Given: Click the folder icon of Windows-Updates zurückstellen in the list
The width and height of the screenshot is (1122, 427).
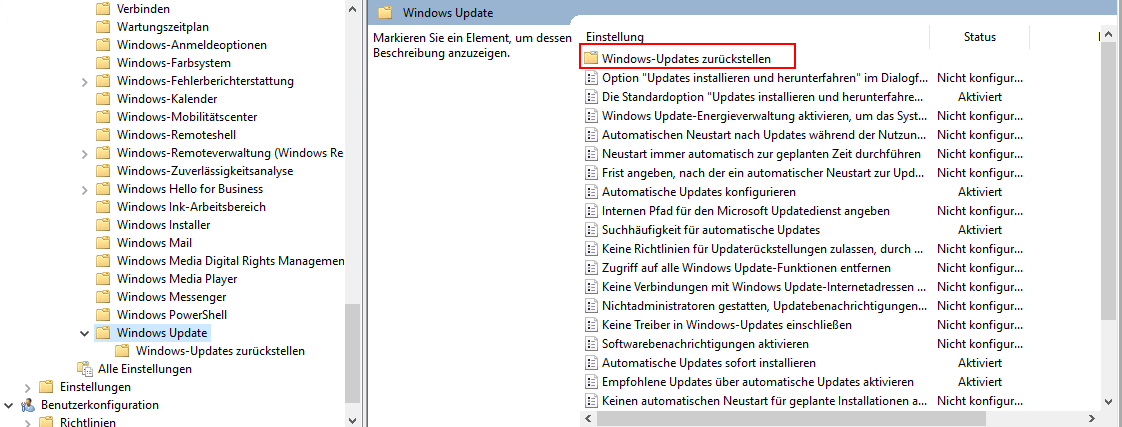Looking at the screenshot, I should [591, 58].
